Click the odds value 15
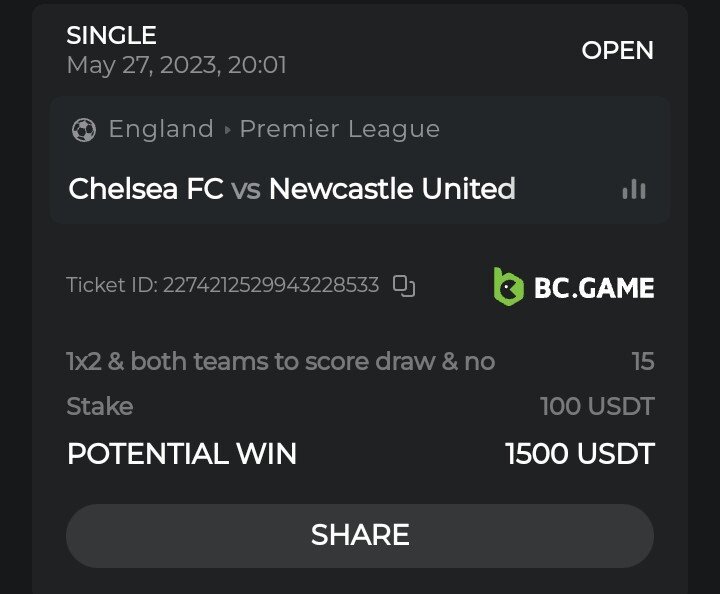 (x=642, y=361)
